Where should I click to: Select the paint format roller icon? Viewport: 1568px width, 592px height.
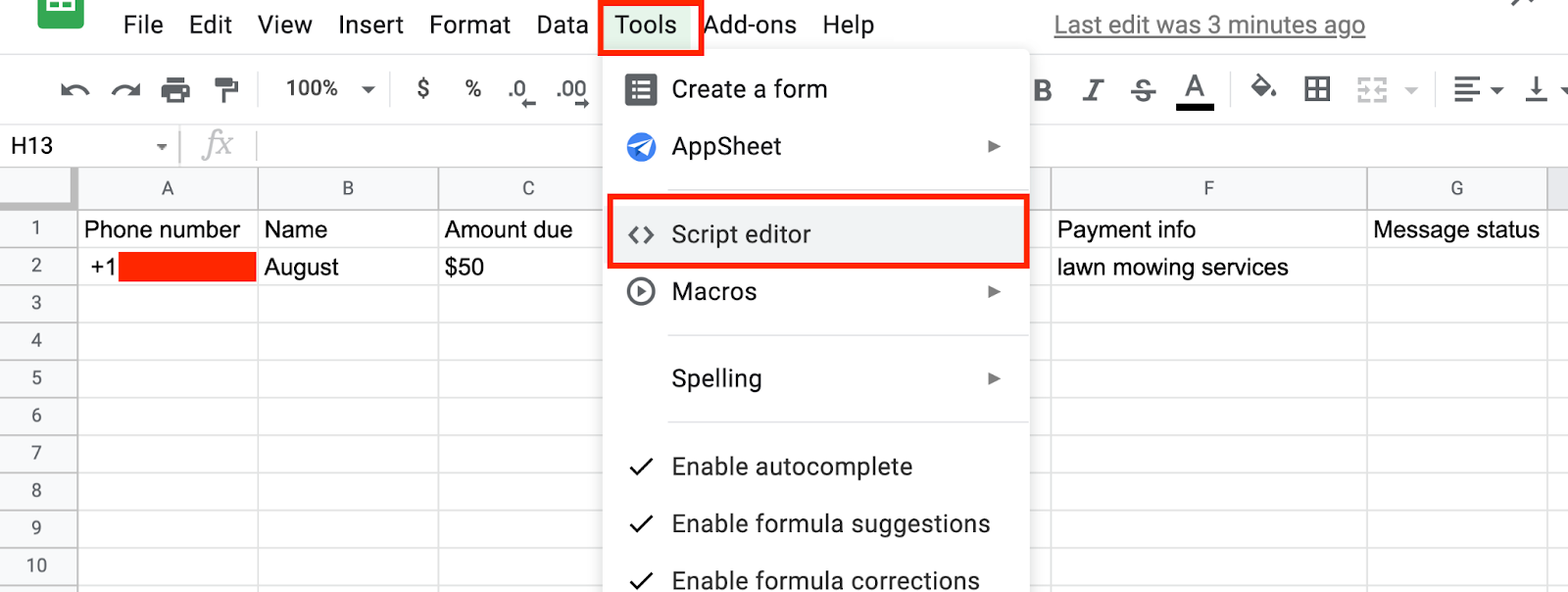tap(226, 90)
